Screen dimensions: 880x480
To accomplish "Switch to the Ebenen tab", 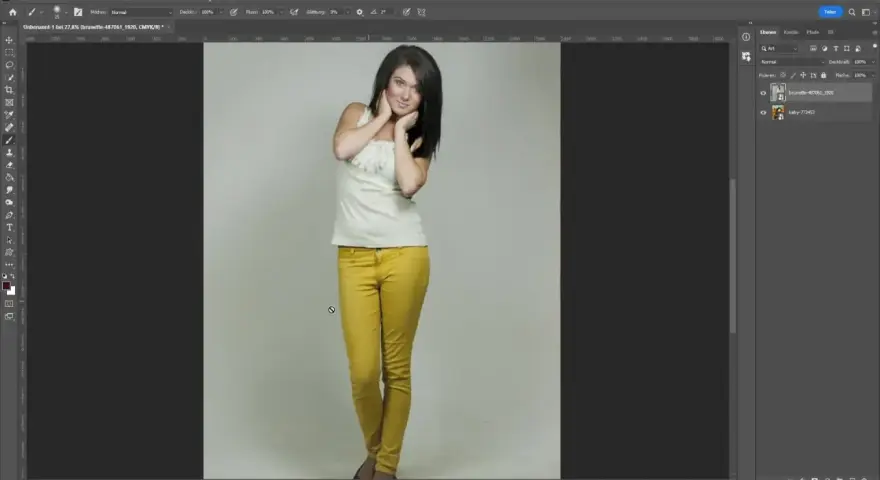I will [x=768, y=32].
